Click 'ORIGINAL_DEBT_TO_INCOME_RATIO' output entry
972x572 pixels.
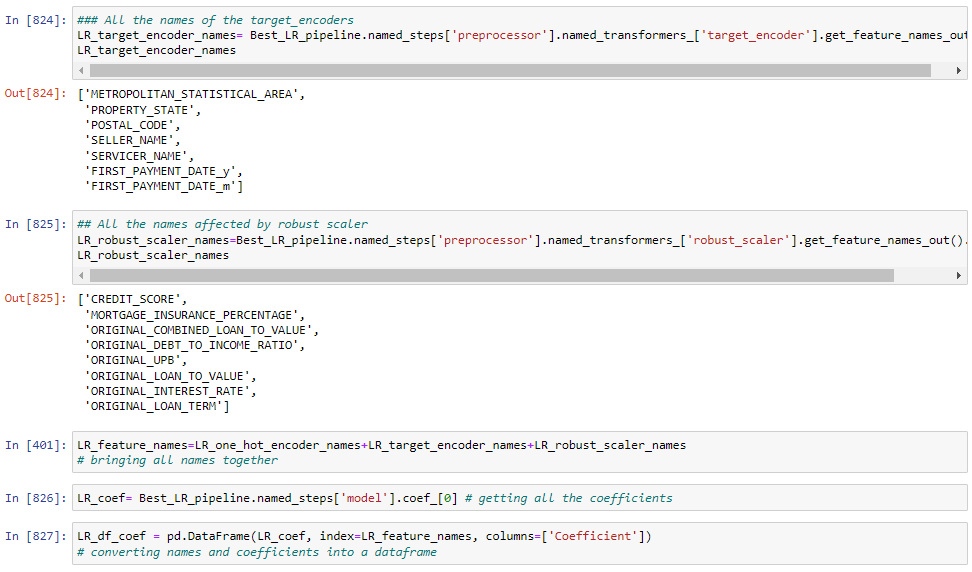point(192,345)
